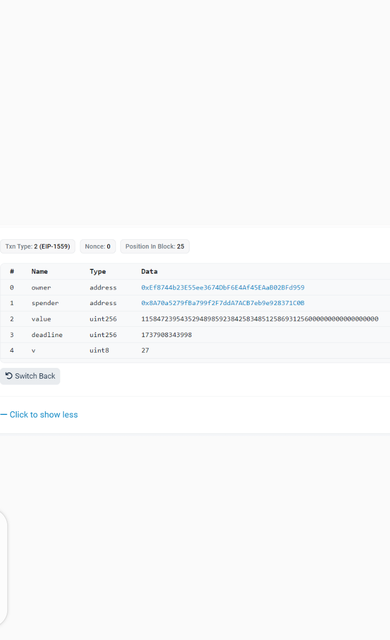
Task: Click row index 4 in the table
Action: pos(12,350)
